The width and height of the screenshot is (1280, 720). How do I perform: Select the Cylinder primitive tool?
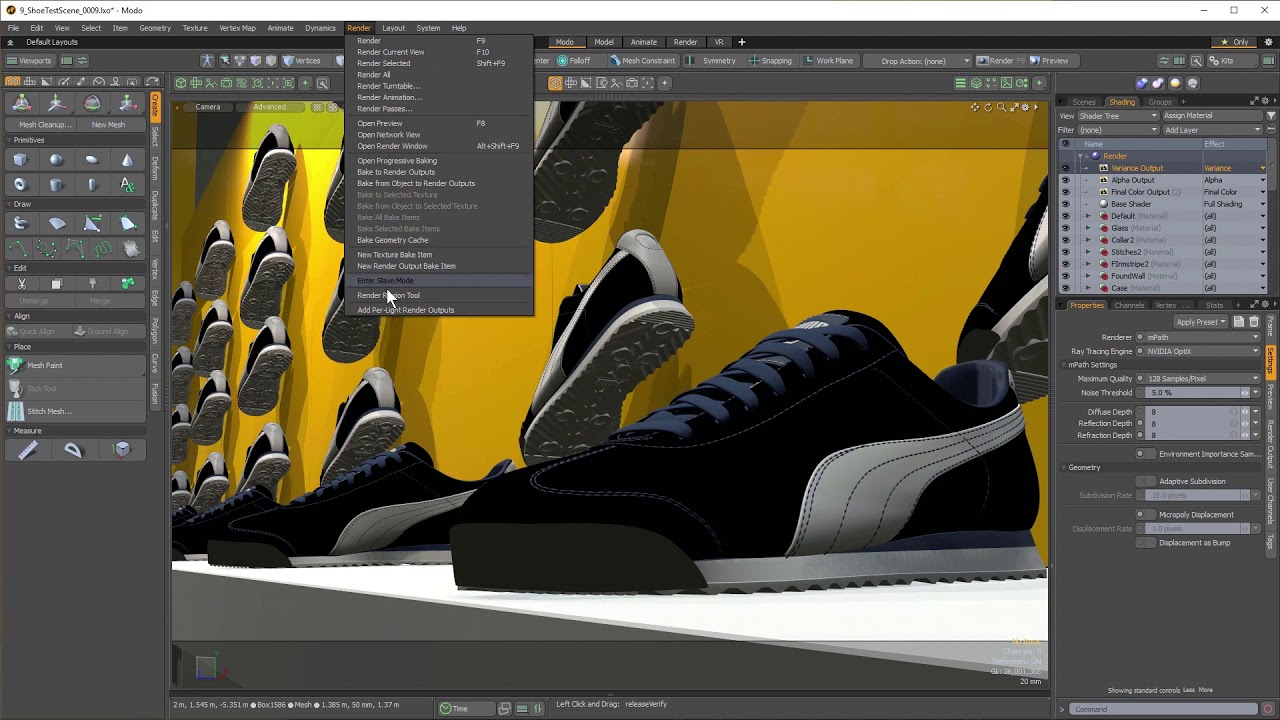56,185
